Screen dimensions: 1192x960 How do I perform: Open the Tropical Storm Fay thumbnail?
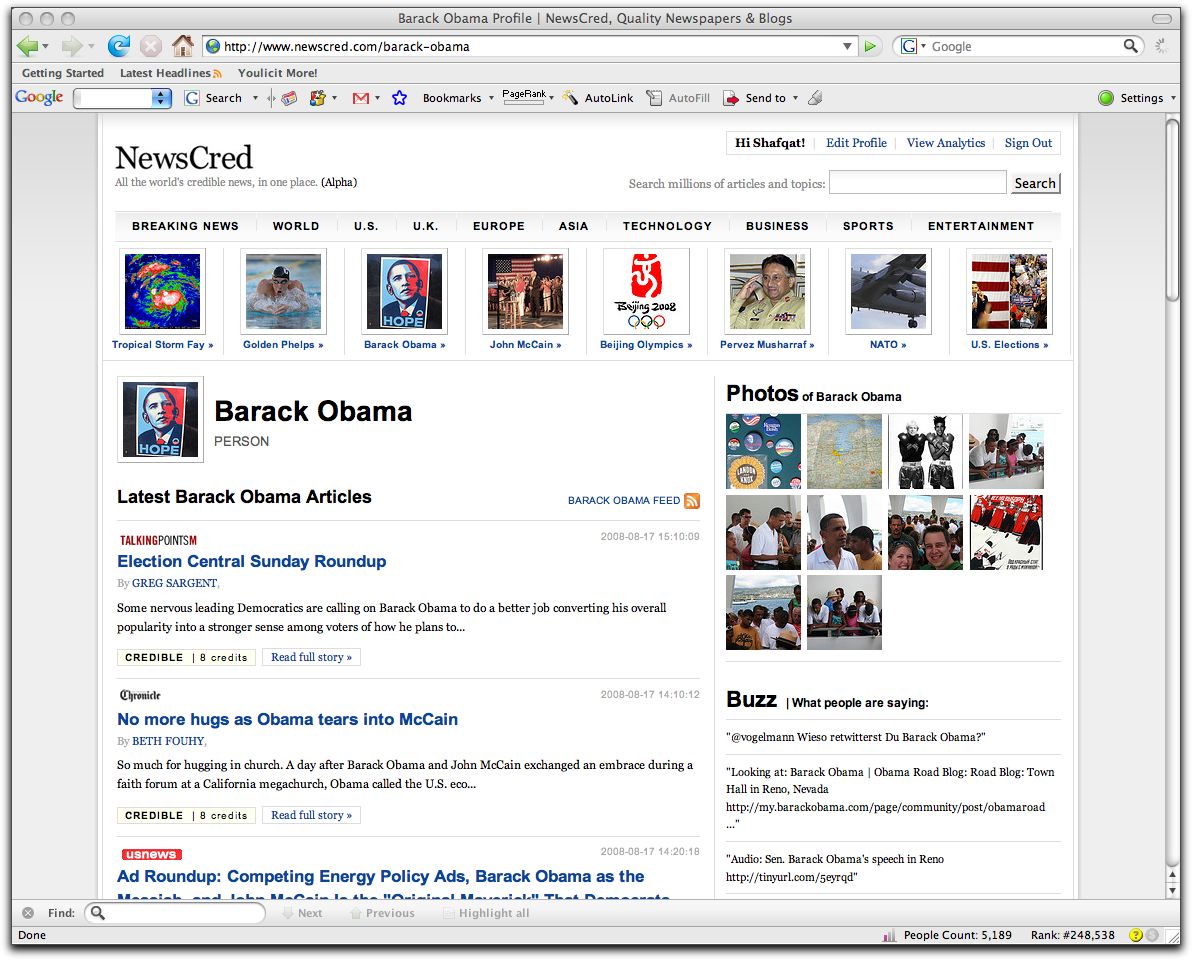[x=162, y=292]
